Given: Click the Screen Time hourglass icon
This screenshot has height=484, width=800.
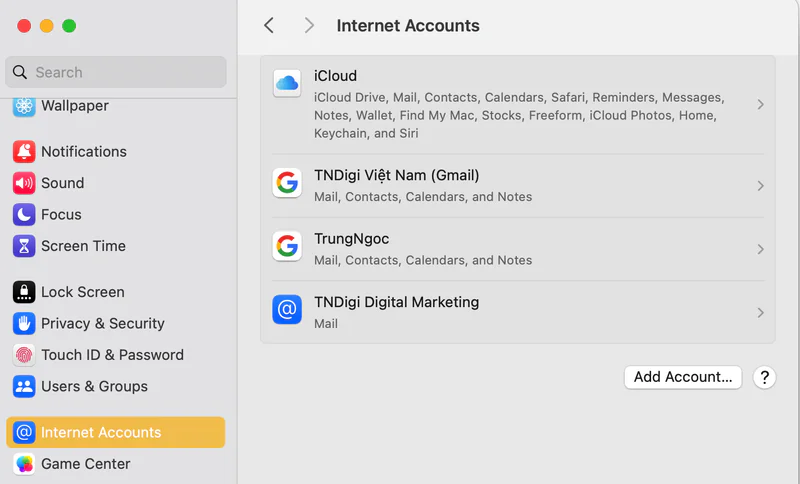Looking at the screenshot, I should [24, 246].
